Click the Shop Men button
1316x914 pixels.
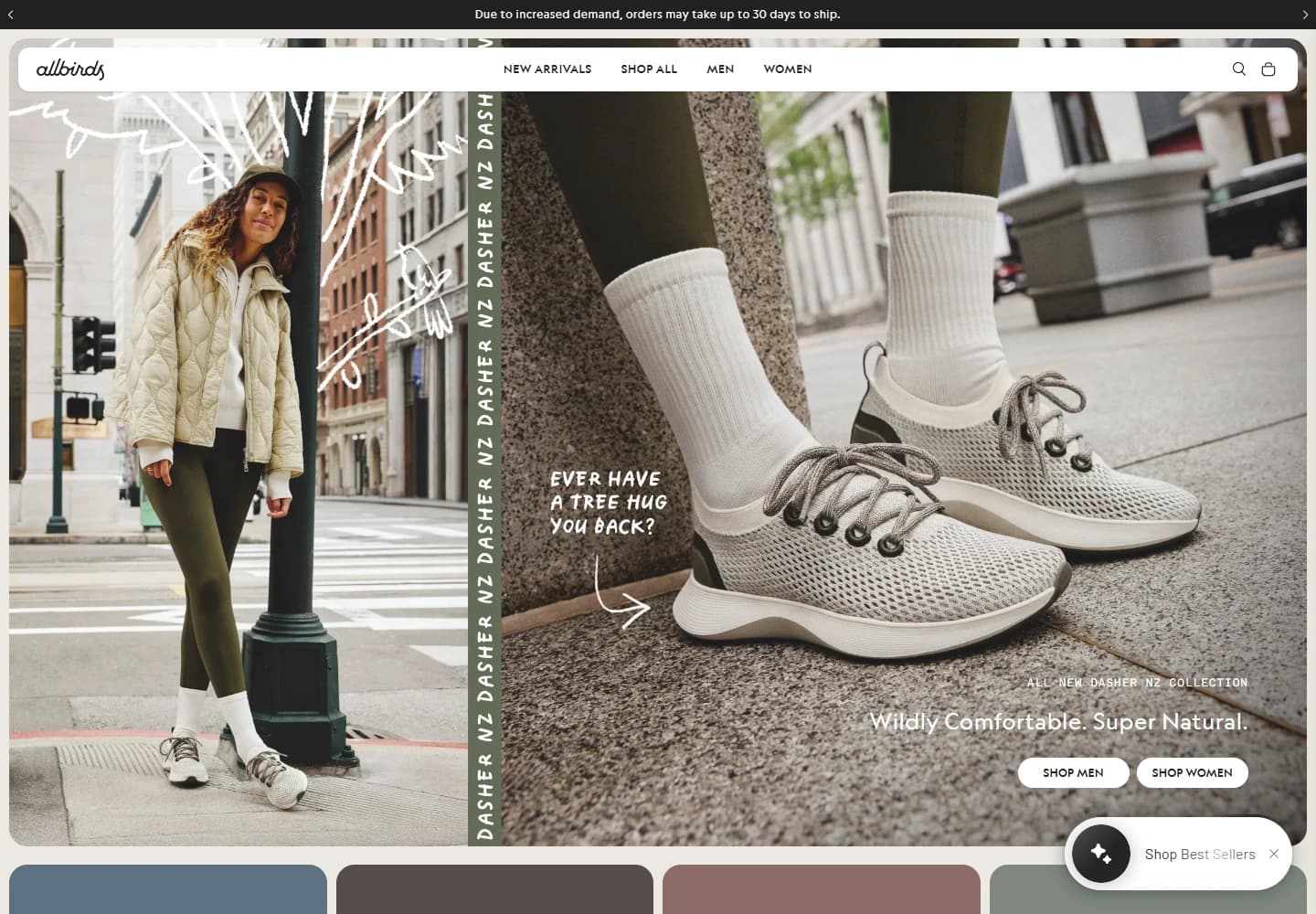[x=1073, y=772]
